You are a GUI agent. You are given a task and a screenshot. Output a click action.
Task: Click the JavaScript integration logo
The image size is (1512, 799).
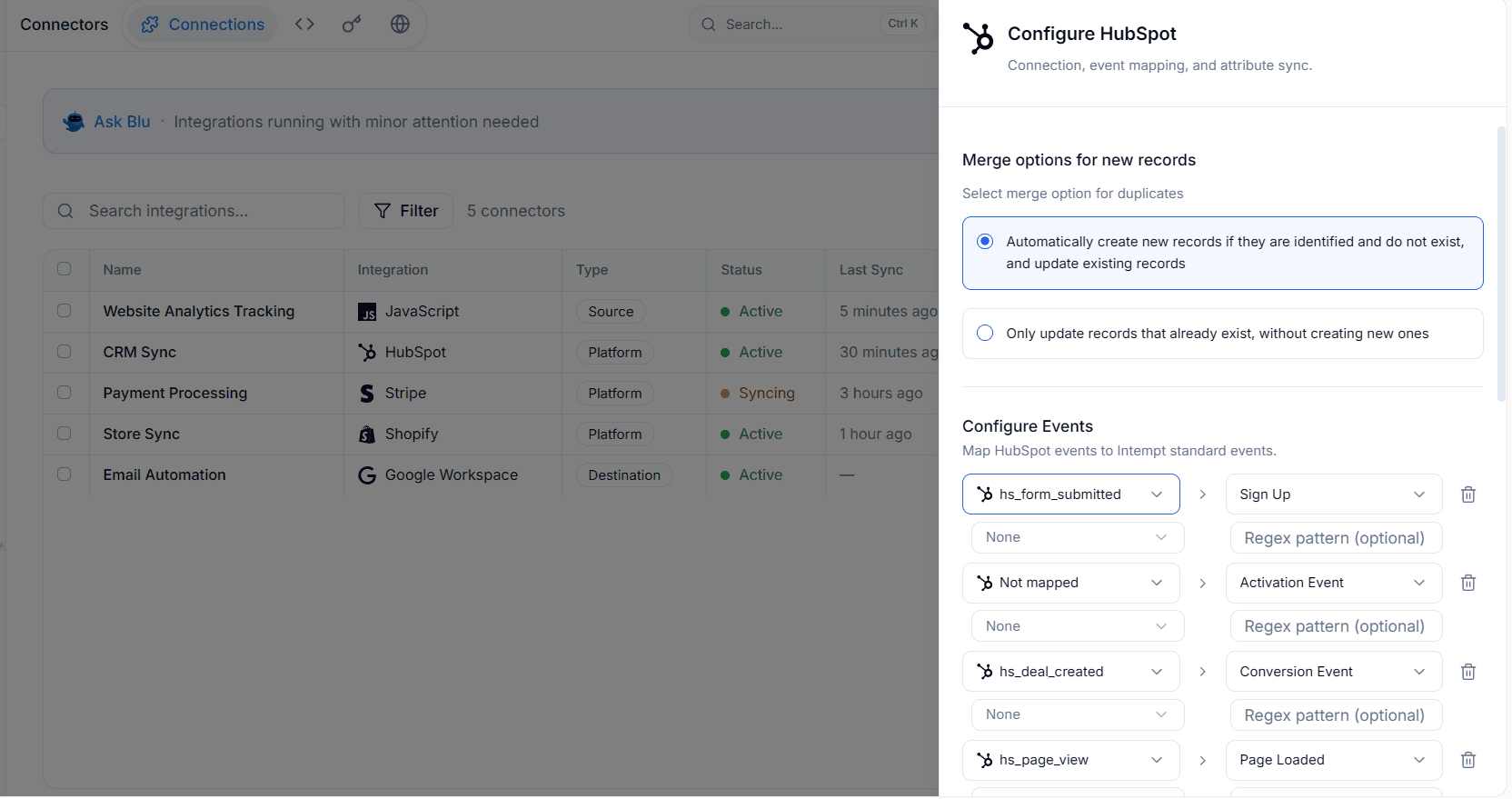[x=367, y=312]
